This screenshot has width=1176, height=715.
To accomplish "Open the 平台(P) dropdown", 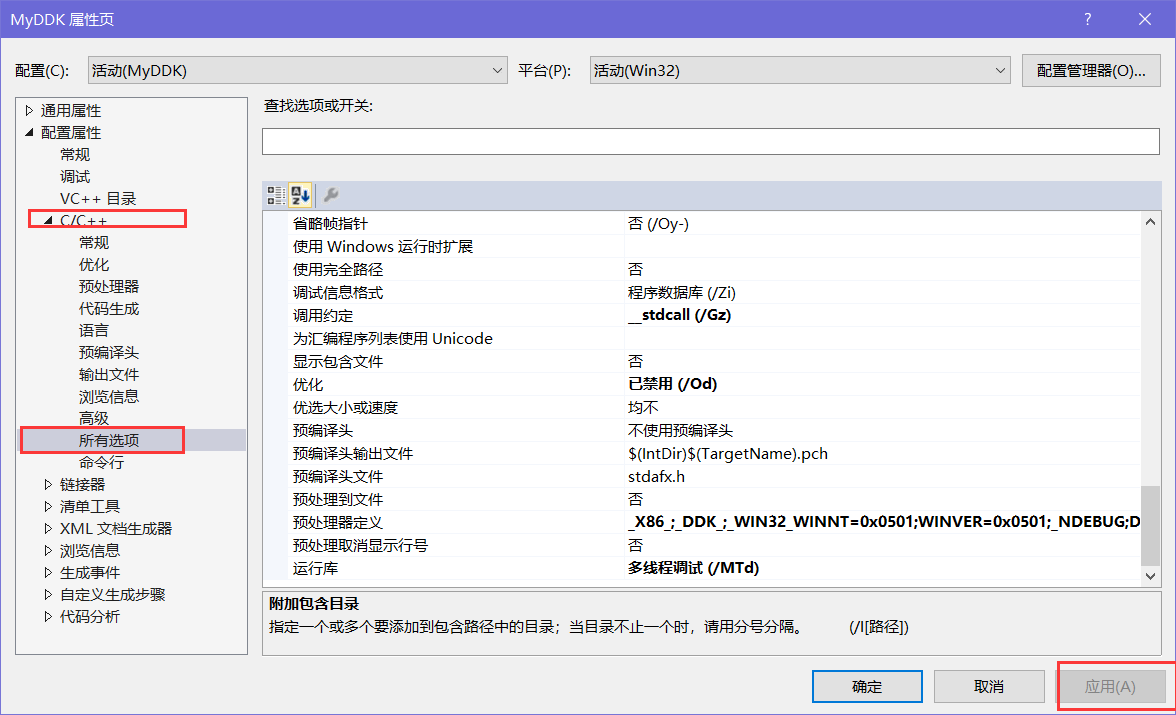I will point(800,71).
